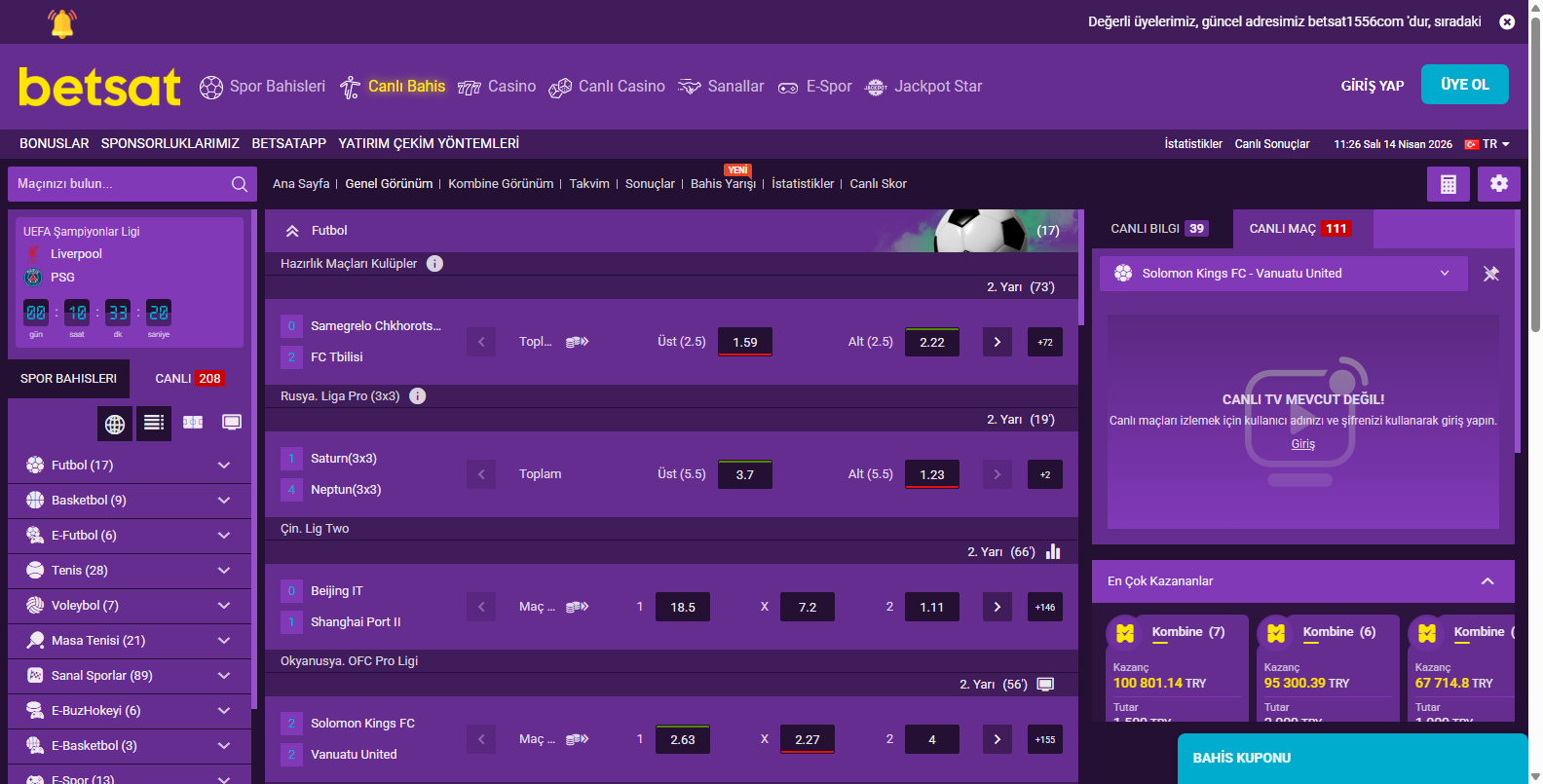Screen dimensions: 1543x784
Task: Show info for Hazırlık Maçları Kulüpler
Action: click(x=434, y=264)
